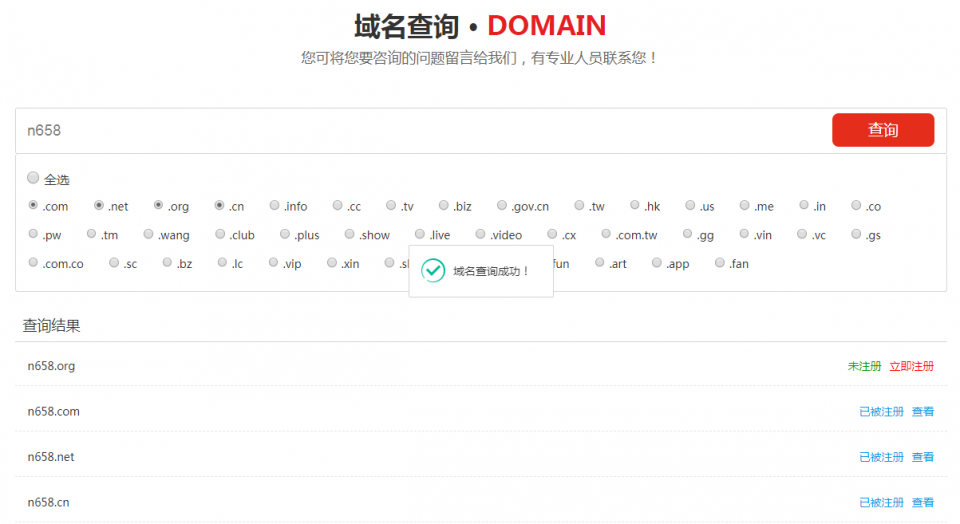
Task: Select the .info domain option
Action: (274, 205)
